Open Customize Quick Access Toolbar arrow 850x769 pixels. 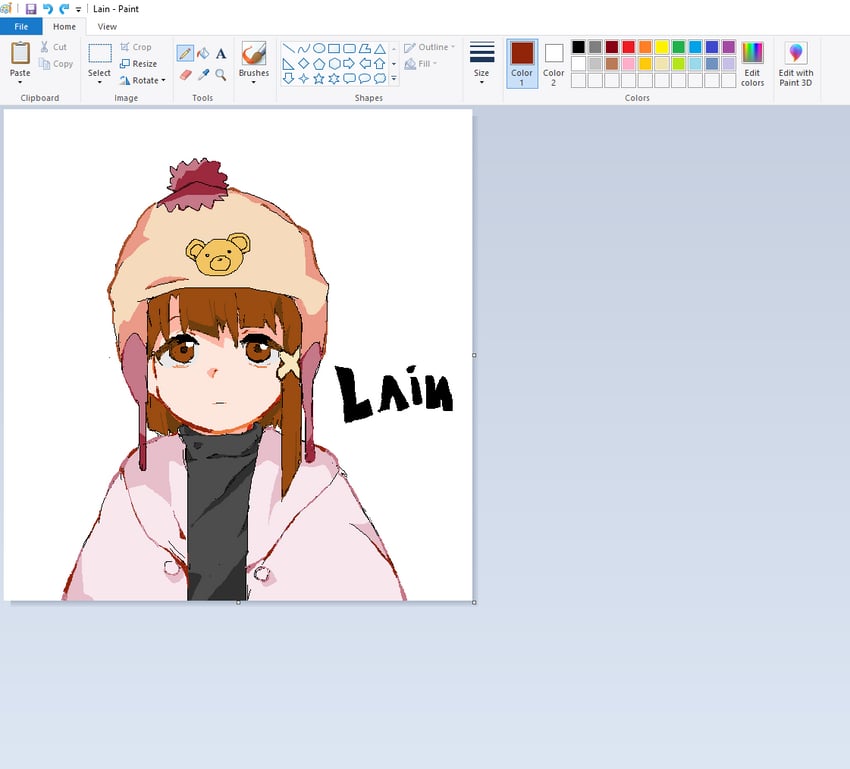point(79,9)
